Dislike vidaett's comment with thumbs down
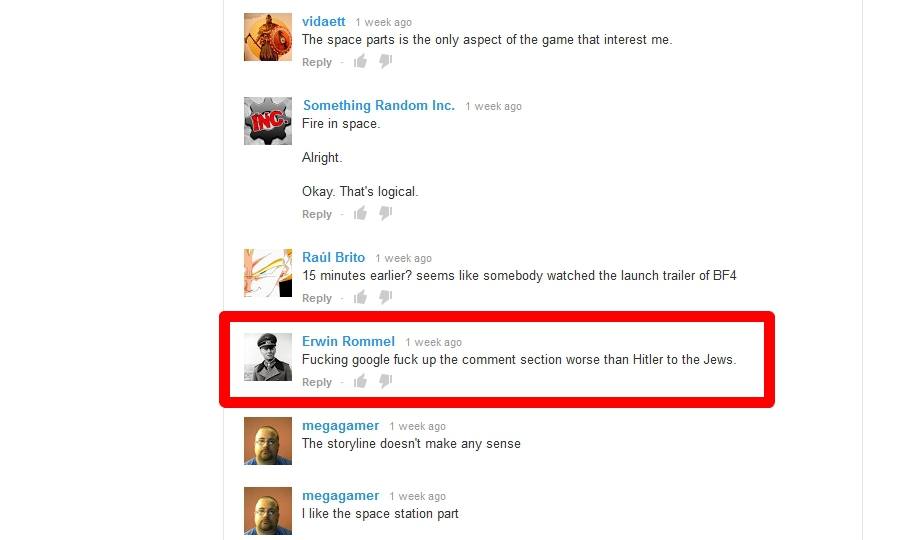 click(x=386, y=61)
